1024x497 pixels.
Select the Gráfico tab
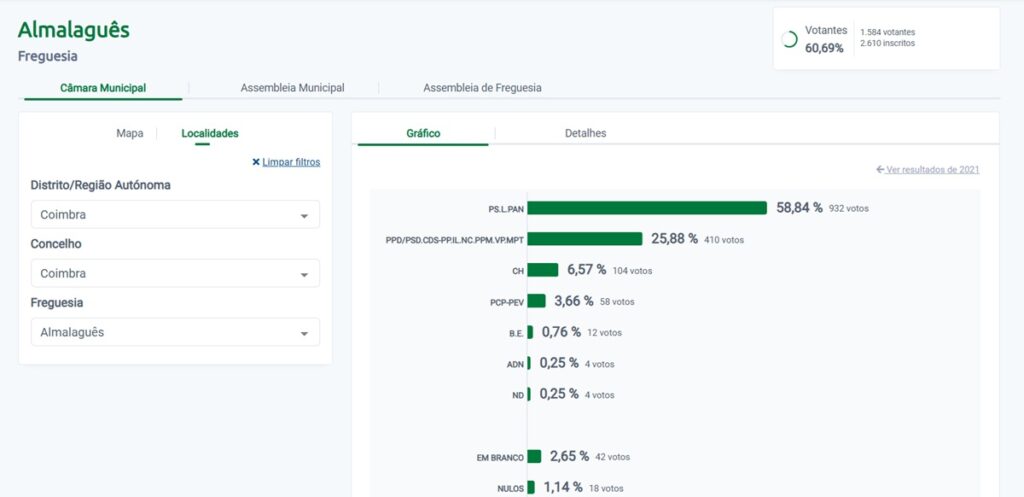pos(423,133)
